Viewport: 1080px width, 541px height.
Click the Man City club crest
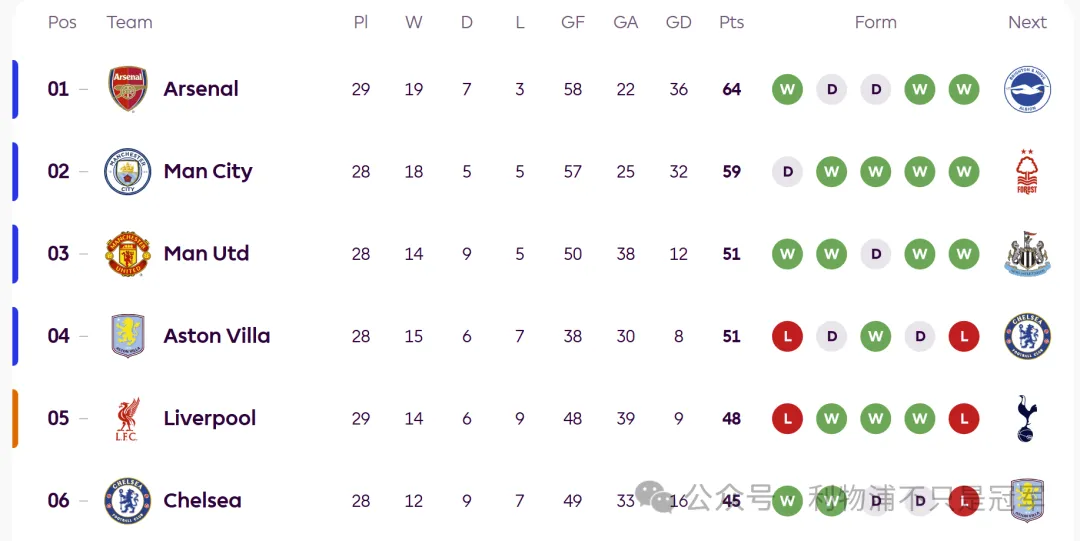[128, 172]
